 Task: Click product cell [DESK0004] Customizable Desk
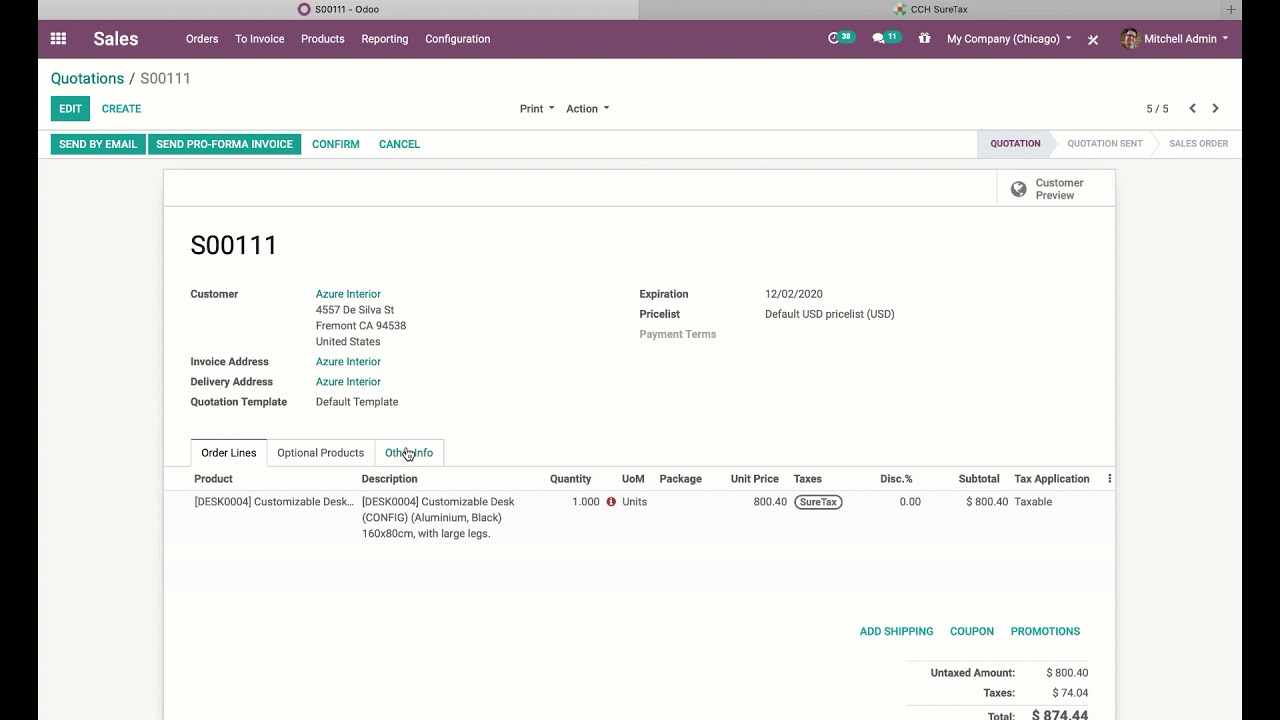(274, 502)
